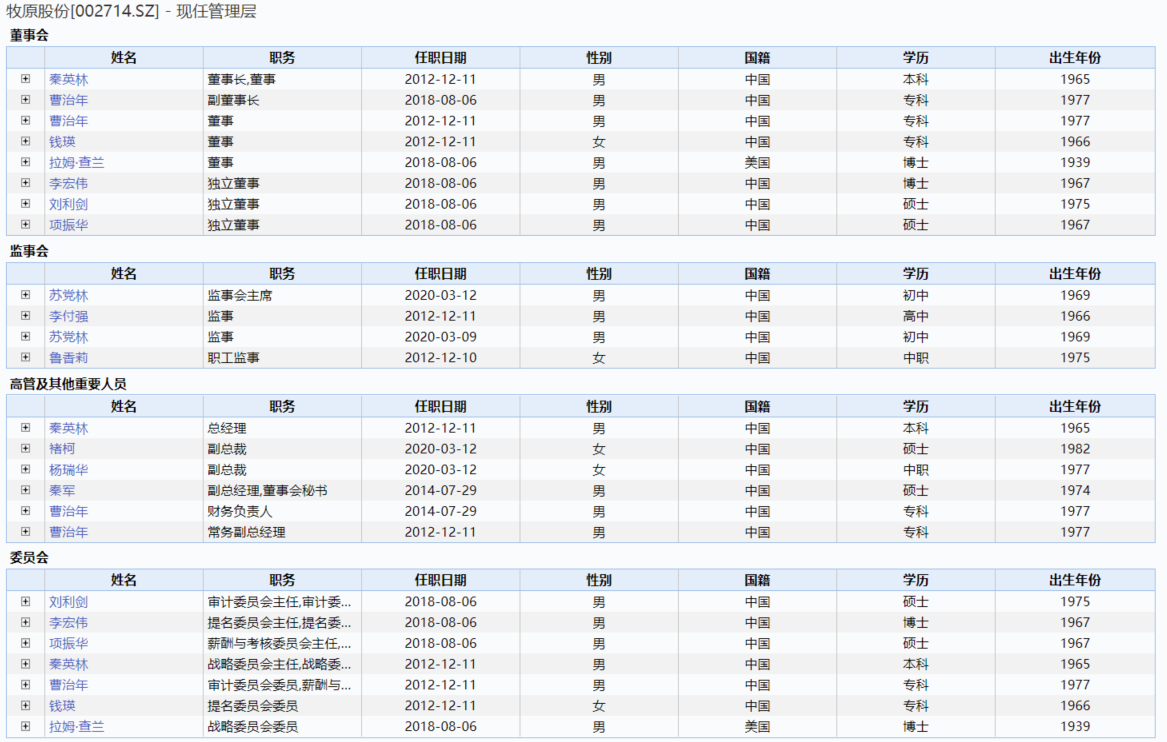The image size is (1167, 742).
Task: Expand the 拉姆·查兰 战略委员会委员 row
Action: [25, 726]
